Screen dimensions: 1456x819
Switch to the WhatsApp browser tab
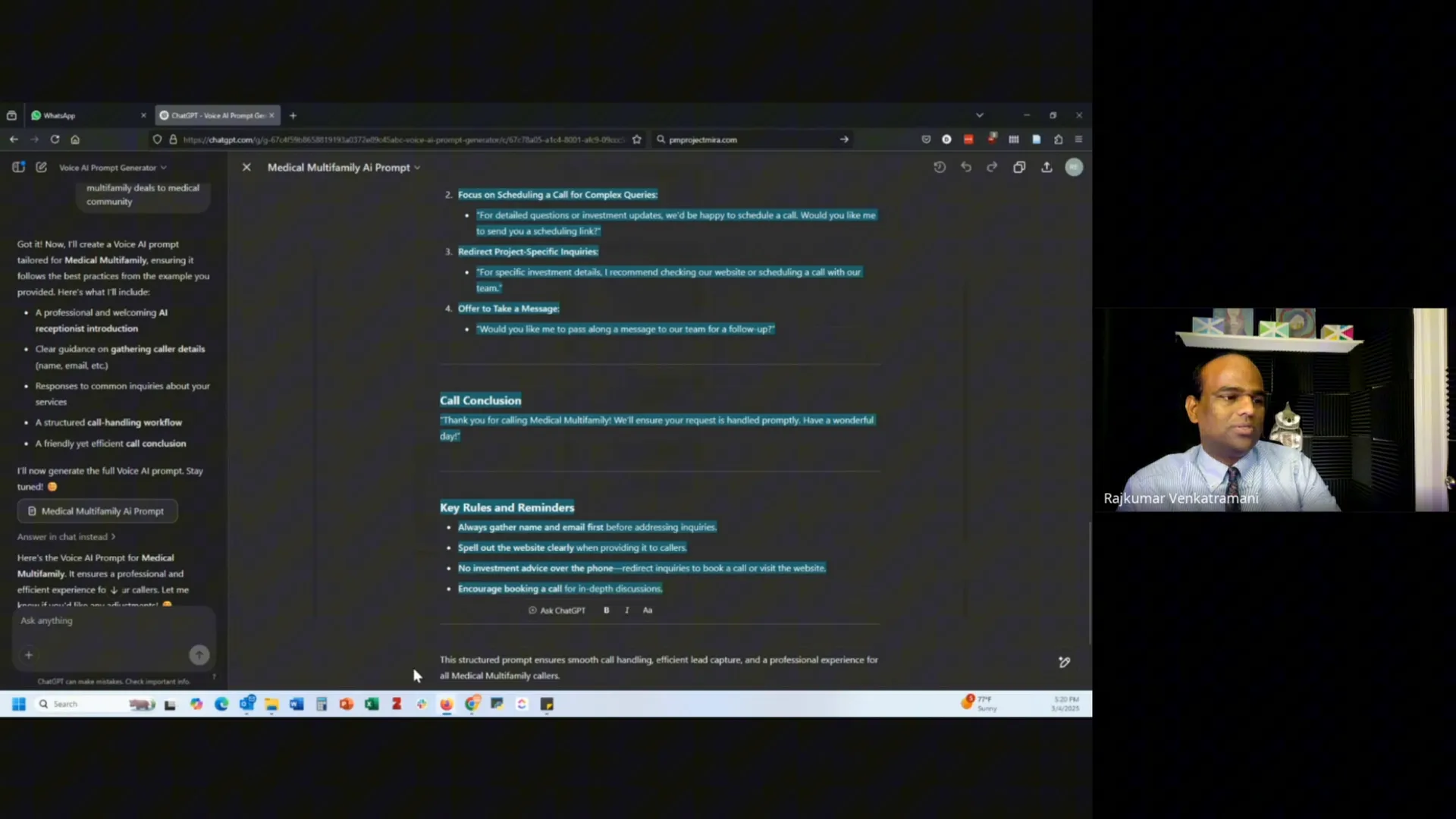59,115
